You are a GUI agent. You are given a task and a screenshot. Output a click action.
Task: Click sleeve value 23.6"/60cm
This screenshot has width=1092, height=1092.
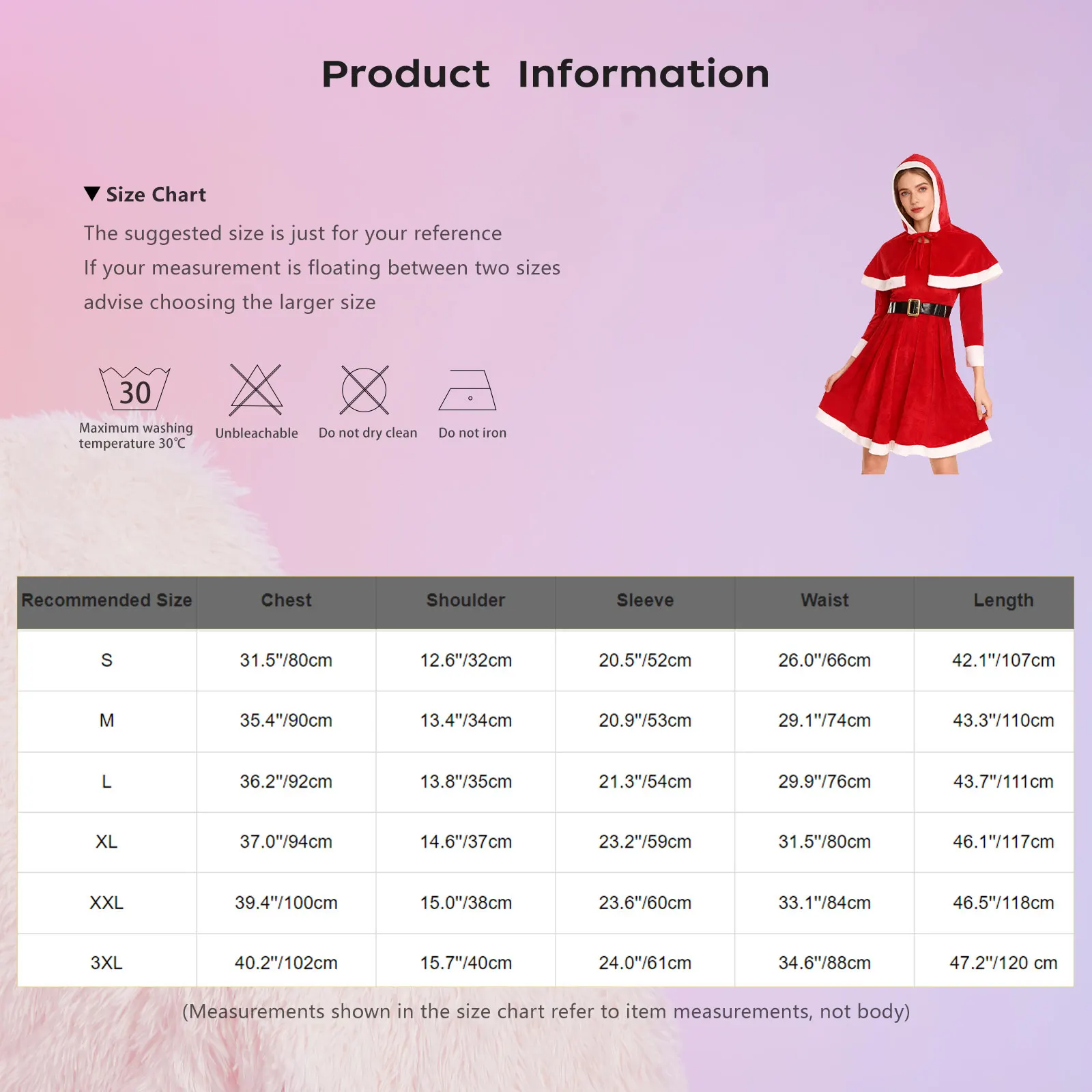tap(645, 902)
